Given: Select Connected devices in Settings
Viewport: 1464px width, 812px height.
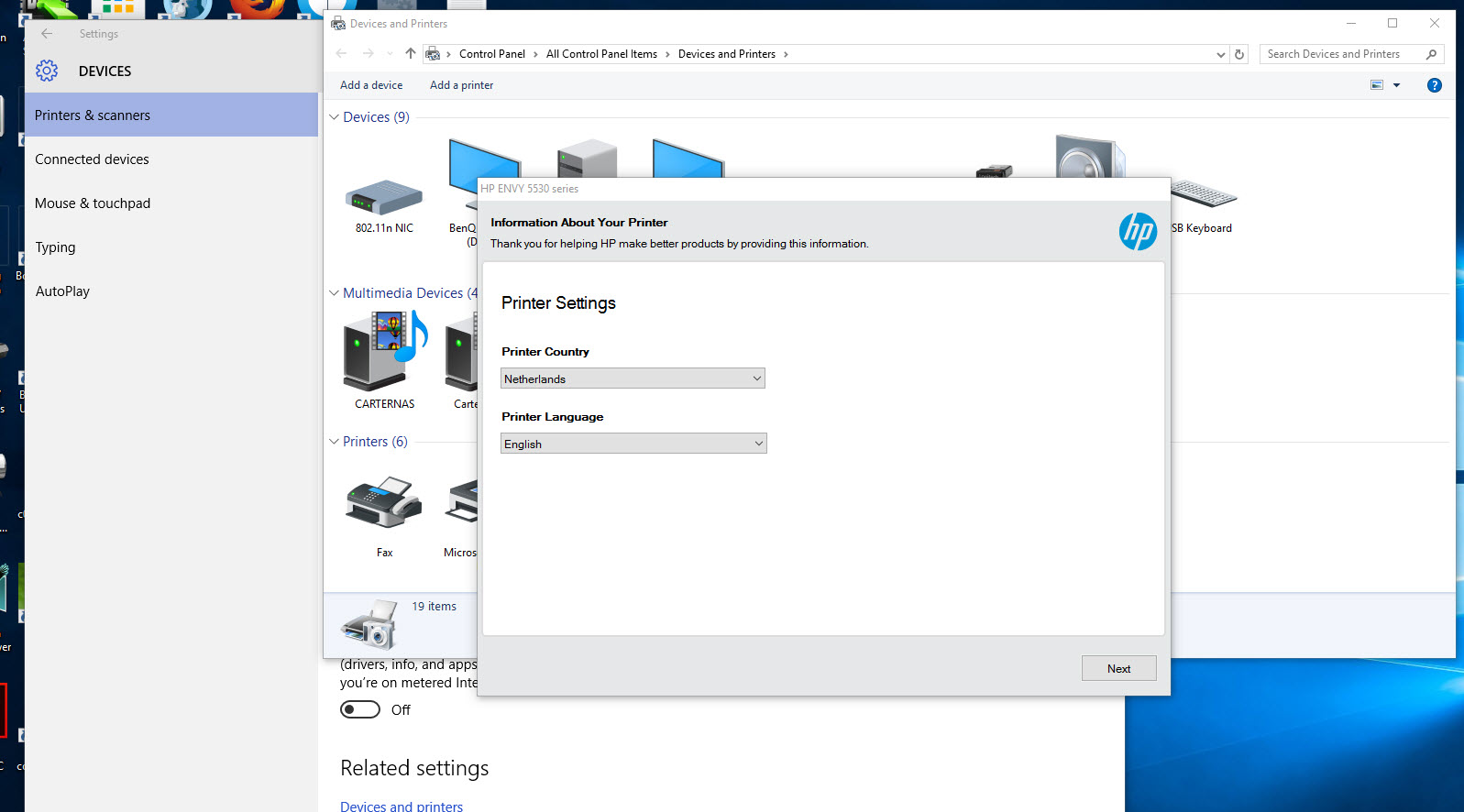Looking at the screenshot, I should click(171, 159).
